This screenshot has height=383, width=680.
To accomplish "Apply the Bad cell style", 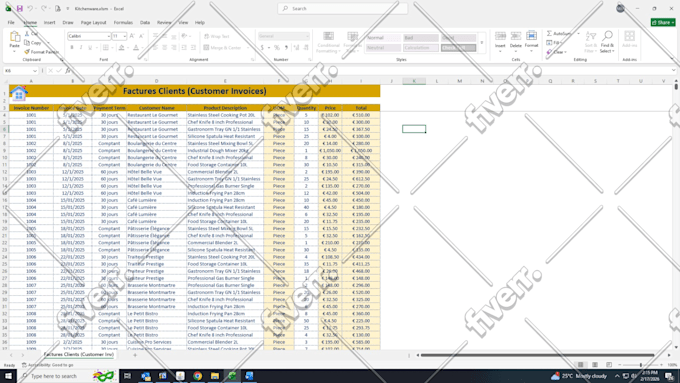I will click(421, 38).
